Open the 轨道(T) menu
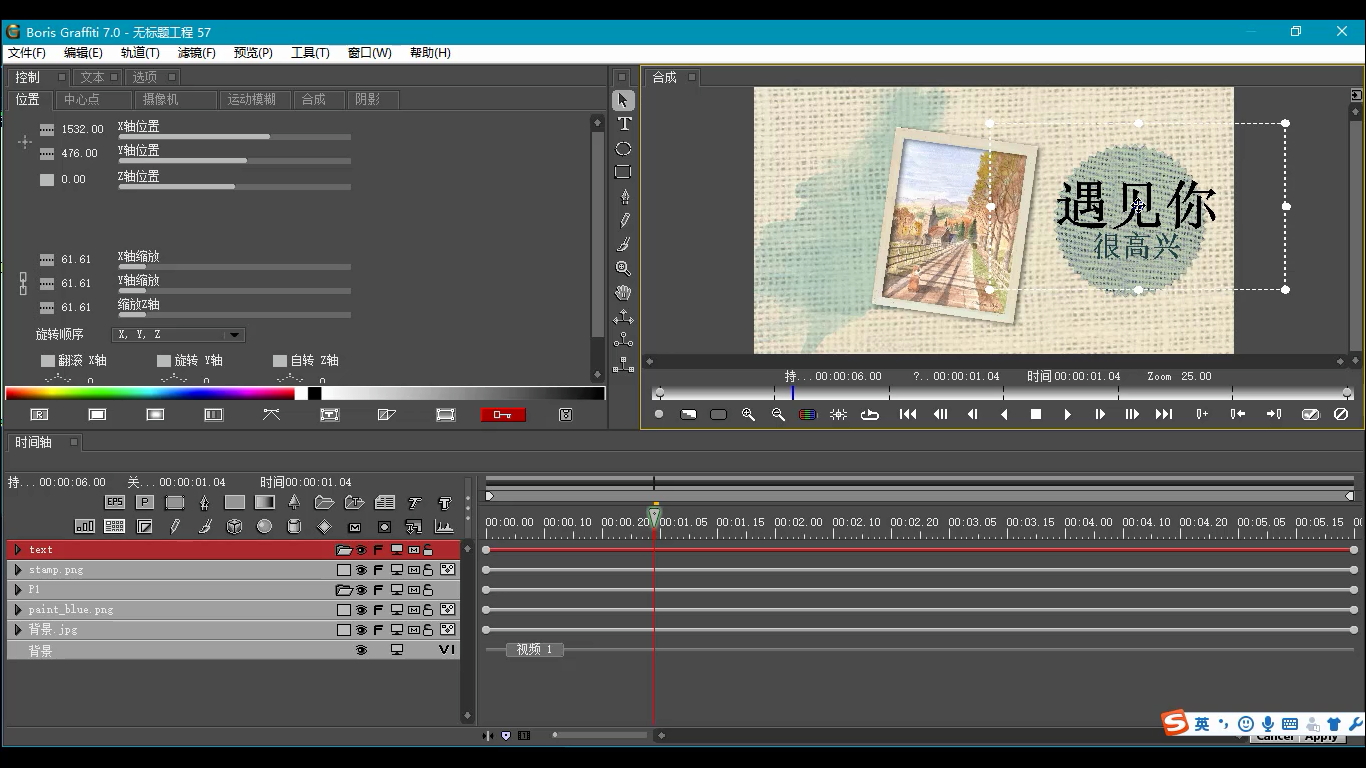The width and height of the screenshot is (1366, 768). point(140,53)
